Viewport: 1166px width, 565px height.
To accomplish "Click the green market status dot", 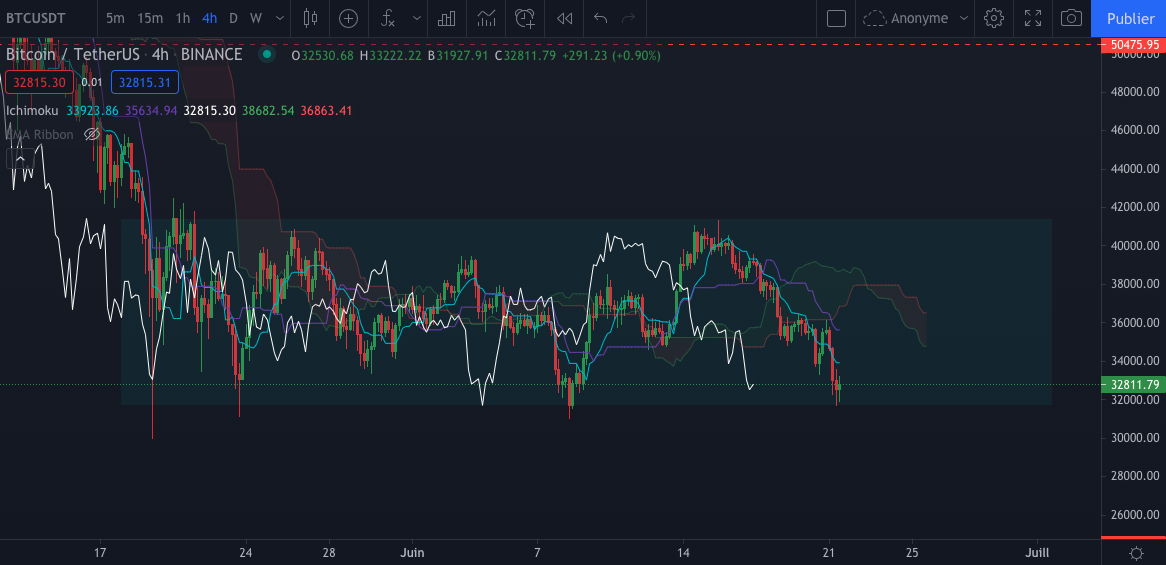I will [266, 55].
